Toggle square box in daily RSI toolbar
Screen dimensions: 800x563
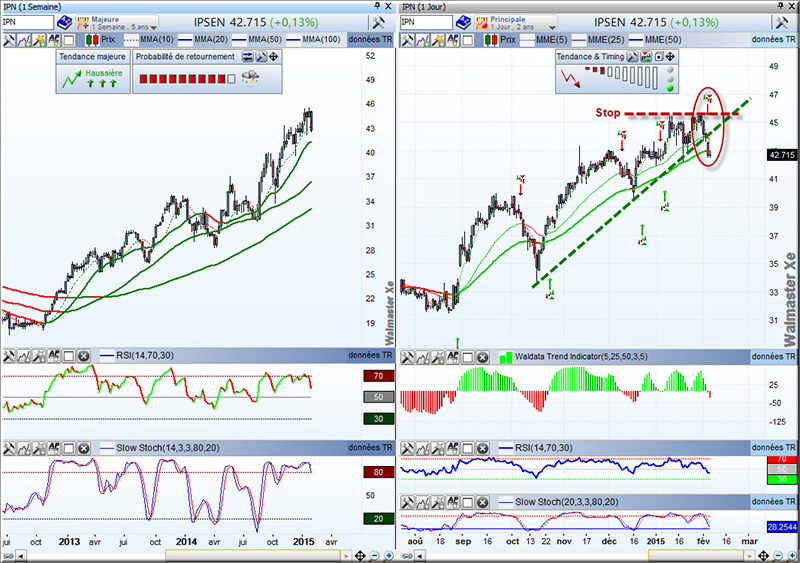point(467,448)
